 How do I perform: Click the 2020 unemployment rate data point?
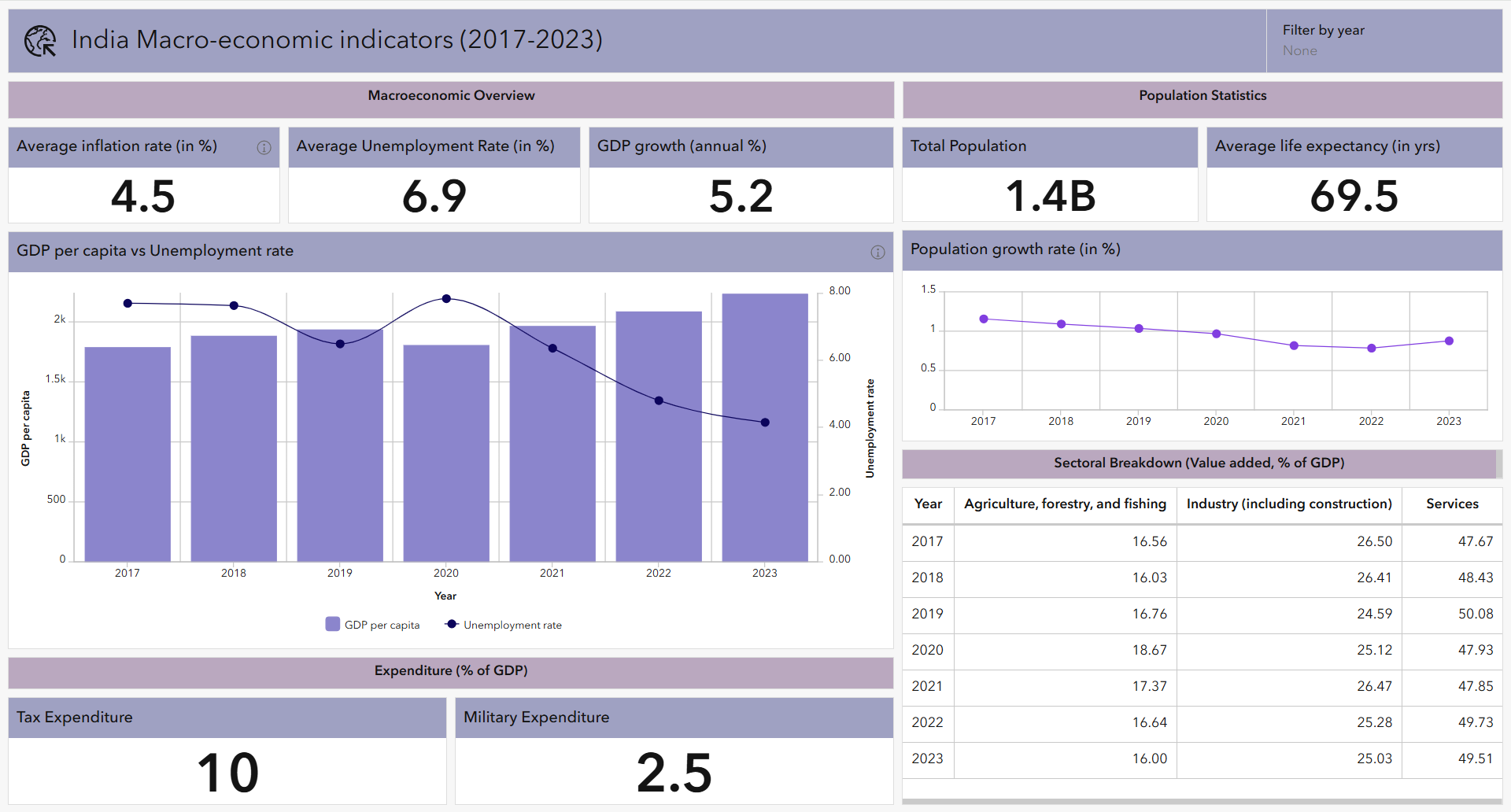click(x=445, y=299)
